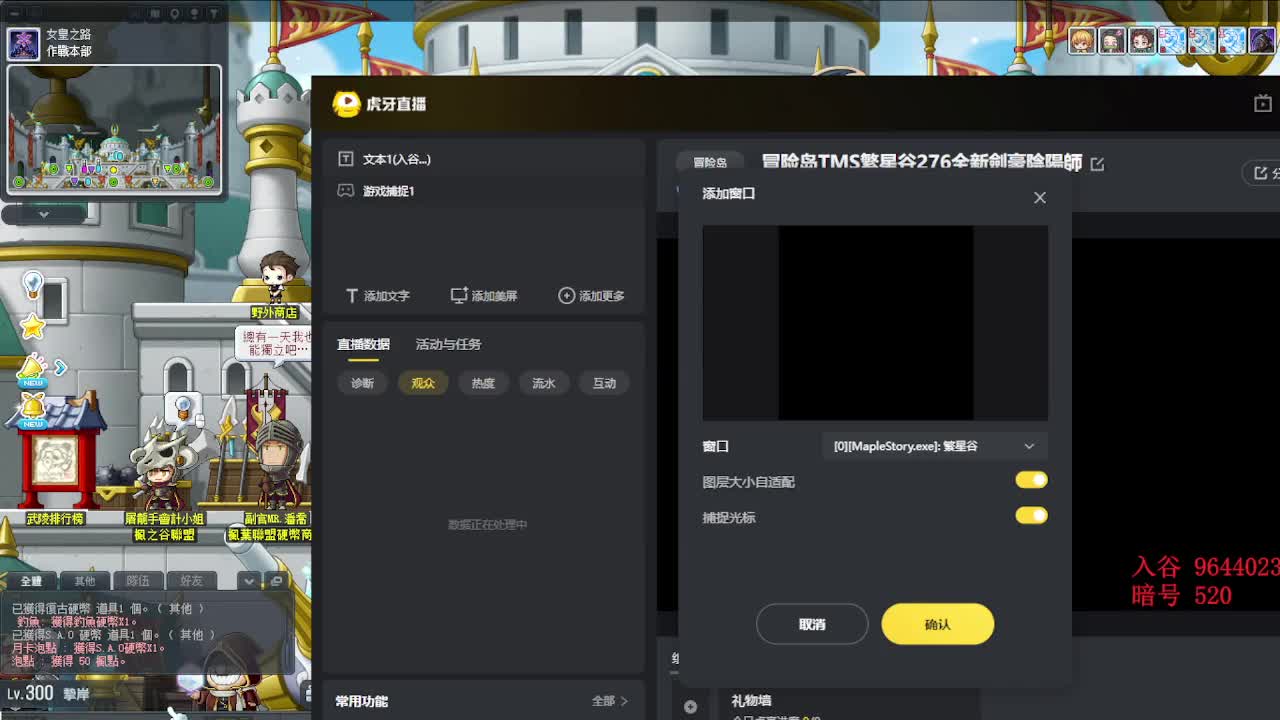Click the lightbulb hint icon in game
Image resolution: width=1280 pixels, height=720 pixels.
point(33,286)
